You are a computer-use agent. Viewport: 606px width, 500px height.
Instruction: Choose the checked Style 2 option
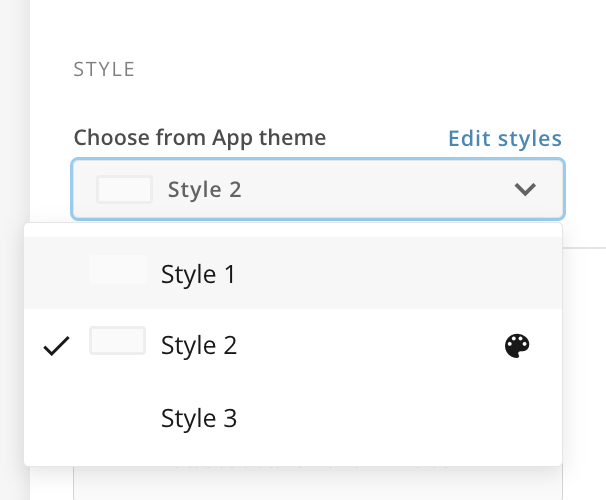pos(198,346)
